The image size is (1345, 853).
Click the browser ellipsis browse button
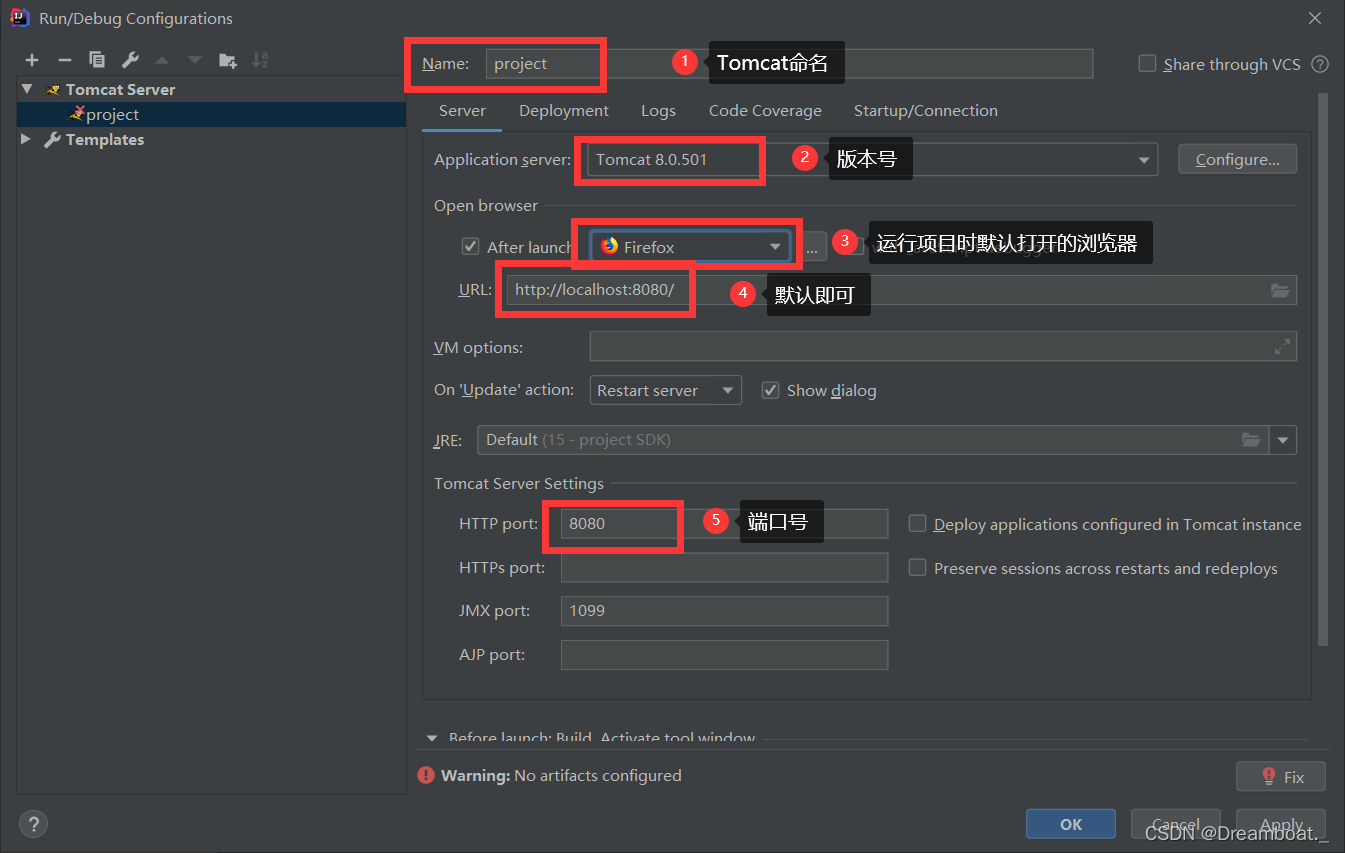(x=815, y=247)
